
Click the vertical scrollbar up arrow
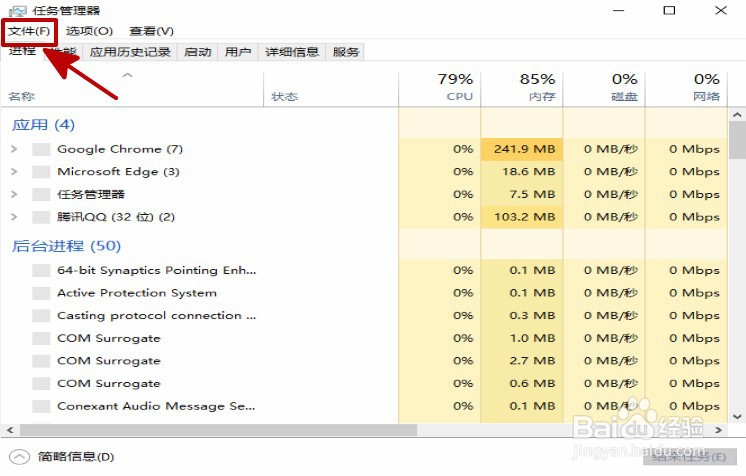pos(737,115)
